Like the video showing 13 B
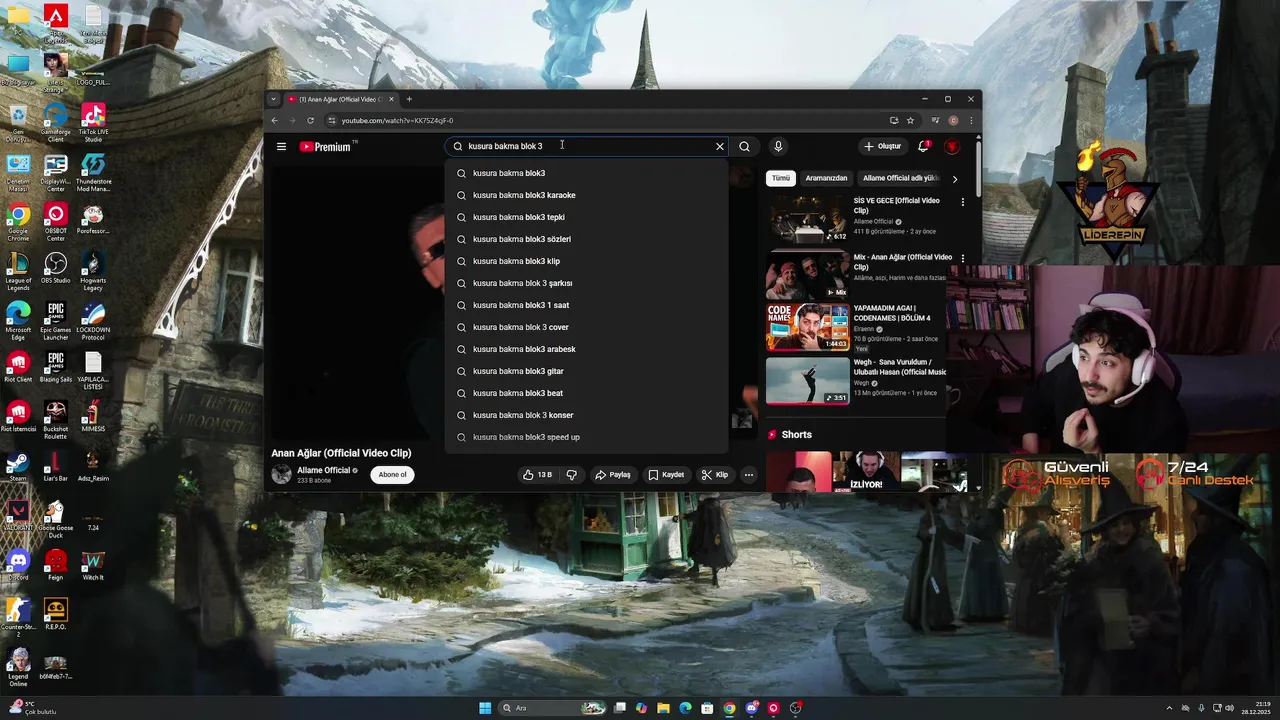The height and width of the screenshot is (720, 1280). [x=537, y=475]
